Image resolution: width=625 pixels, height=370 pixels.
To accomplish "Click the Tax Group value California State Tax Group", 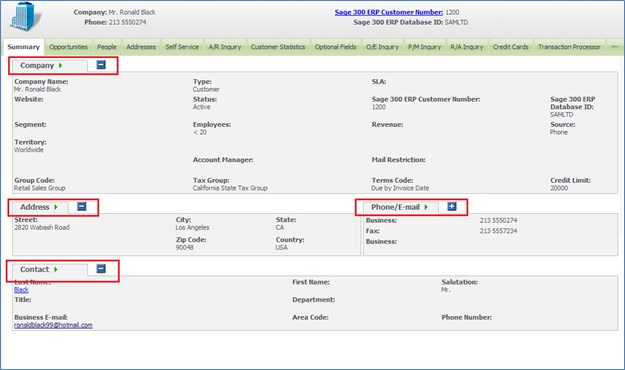I will 230,188.
